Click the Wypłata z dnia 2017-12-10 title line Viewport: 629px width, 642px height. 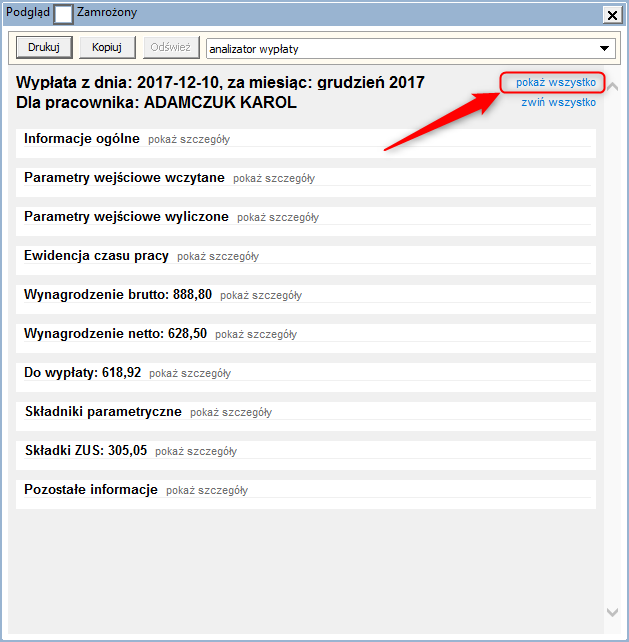(220, 82)
